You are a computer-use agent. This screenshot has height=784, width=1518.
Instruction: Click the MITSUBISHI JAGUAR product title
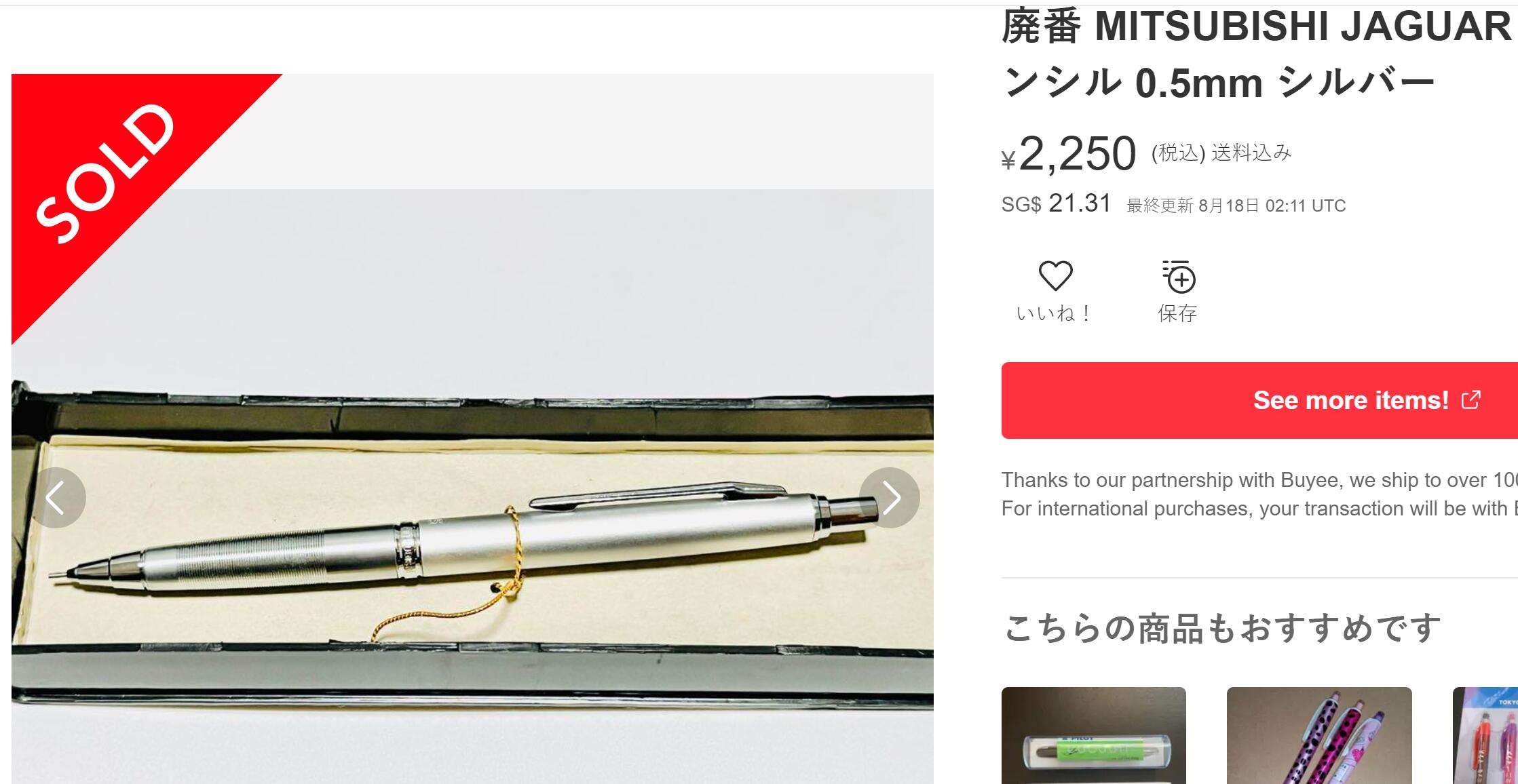pos(1259,54)
